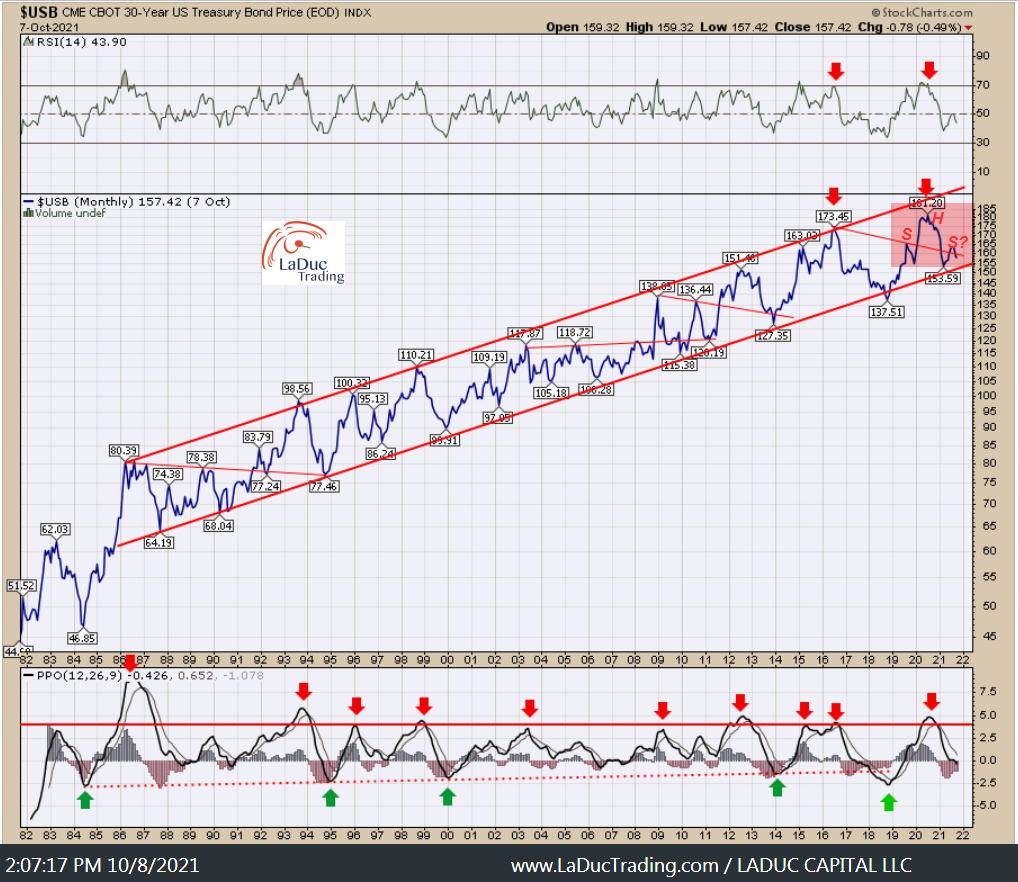
Task: Click the www.LaDucTrading.com link in footer
Action: (x=614, y=865)
